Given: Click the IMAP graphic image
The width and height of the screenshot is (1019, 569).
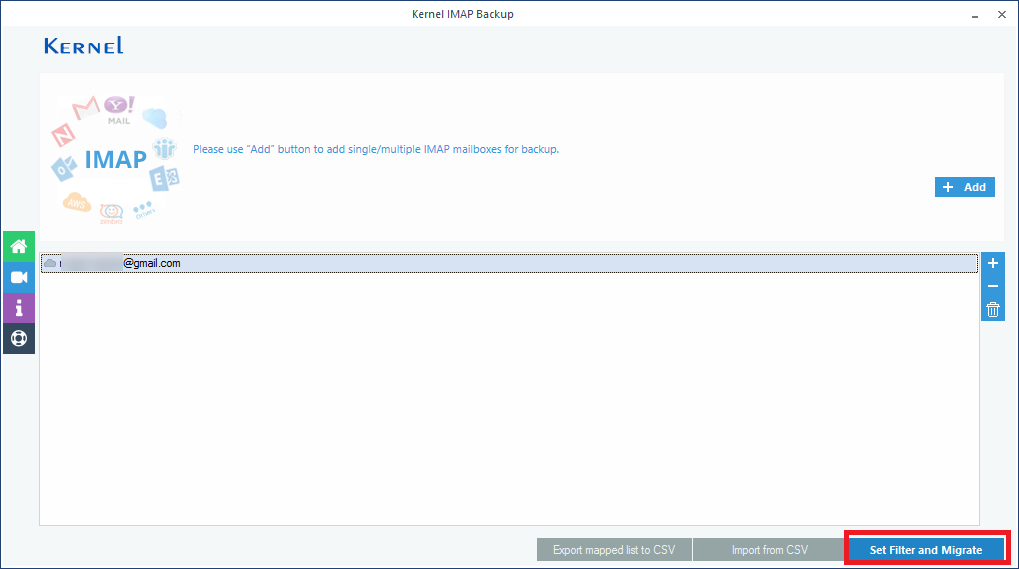Looking at the screenshot, I should [x=116, y=158].
